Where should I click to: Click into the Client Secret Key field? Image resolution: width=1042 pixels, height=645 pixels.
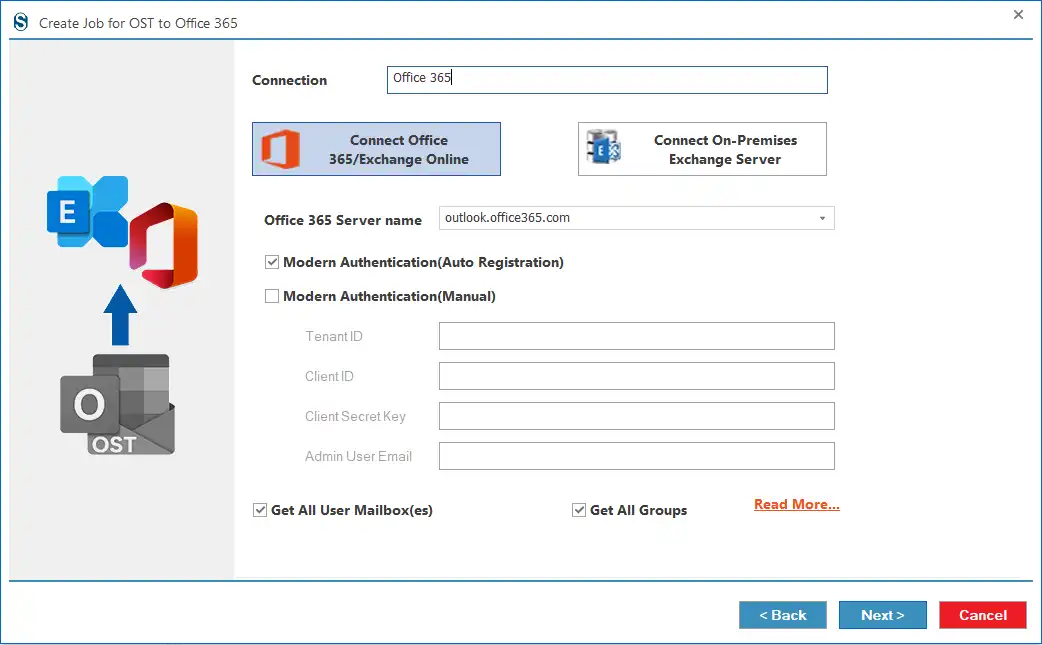[x=637, y=416]
